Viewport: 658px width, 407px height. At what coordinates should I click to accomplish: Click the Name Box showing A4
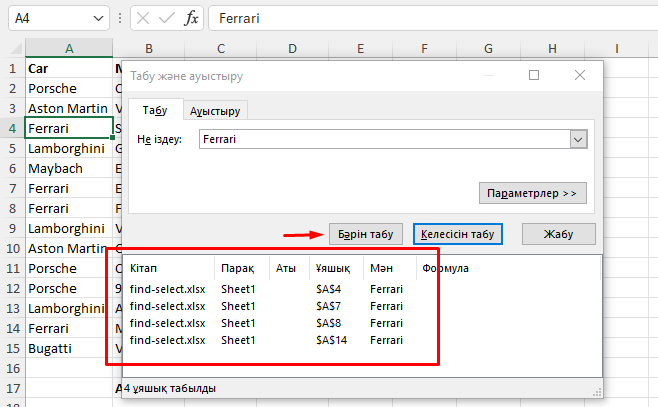59,18
